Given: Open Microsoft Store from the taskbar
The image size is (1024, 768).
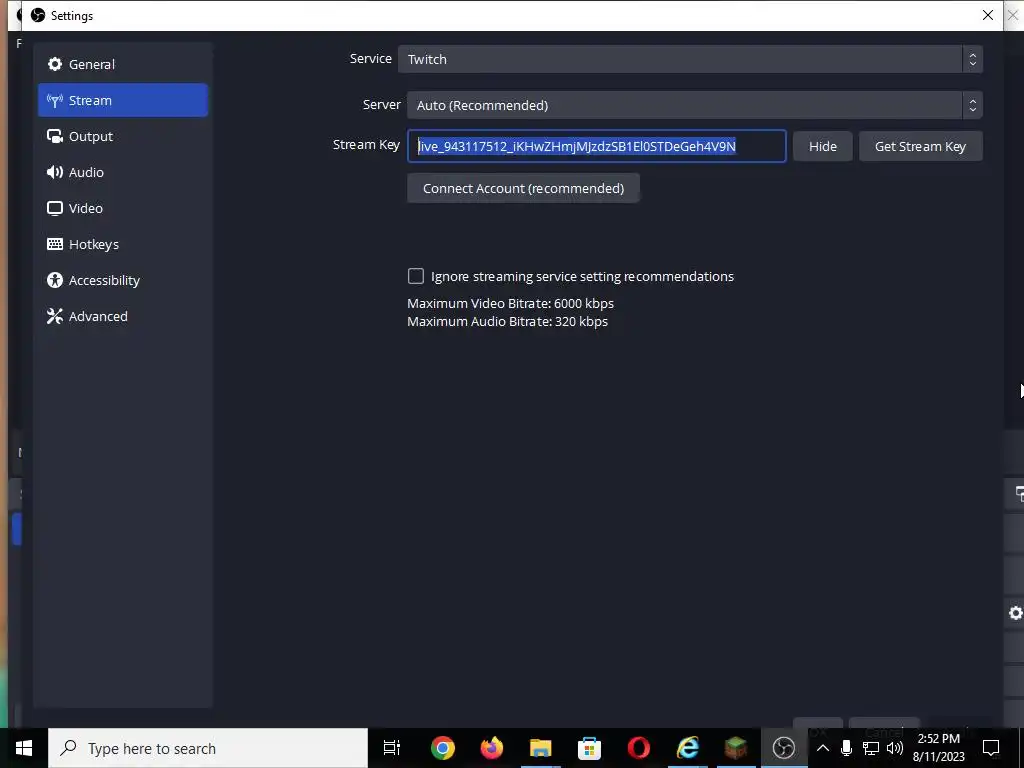Looking at the screenshot, I should pyautogui.click(x=589, y=748).
